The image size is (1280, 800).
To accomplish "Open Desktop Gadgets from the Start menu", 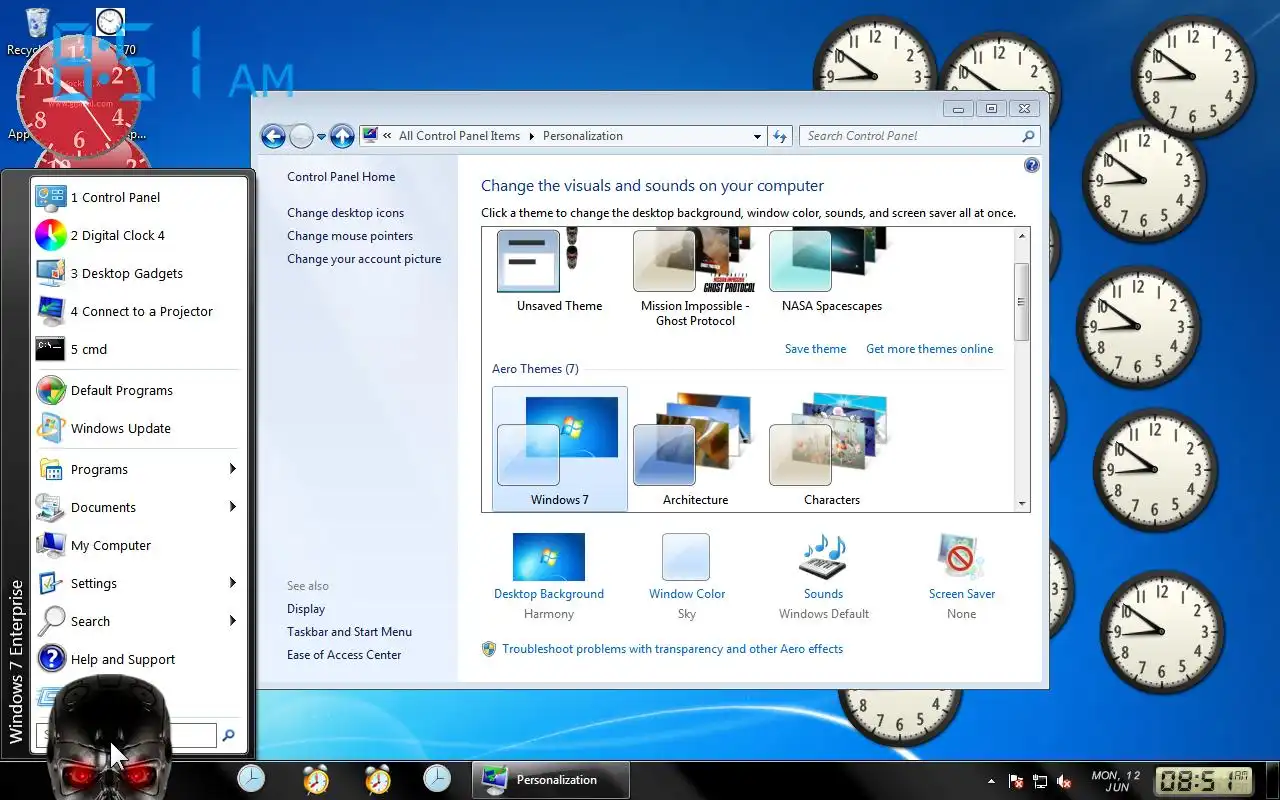I will [x=140, y=273].
